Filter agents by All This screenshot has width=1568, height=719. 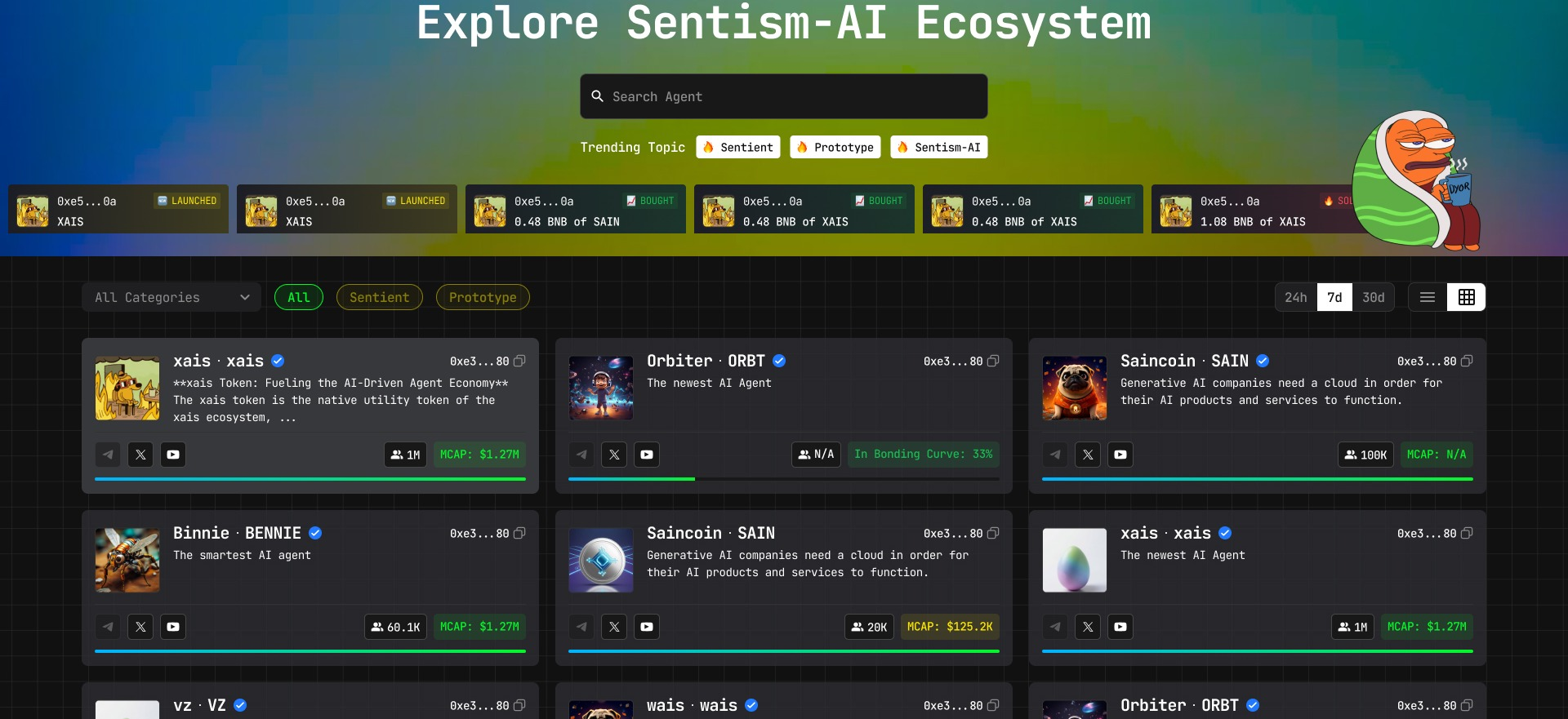(299, 297)
